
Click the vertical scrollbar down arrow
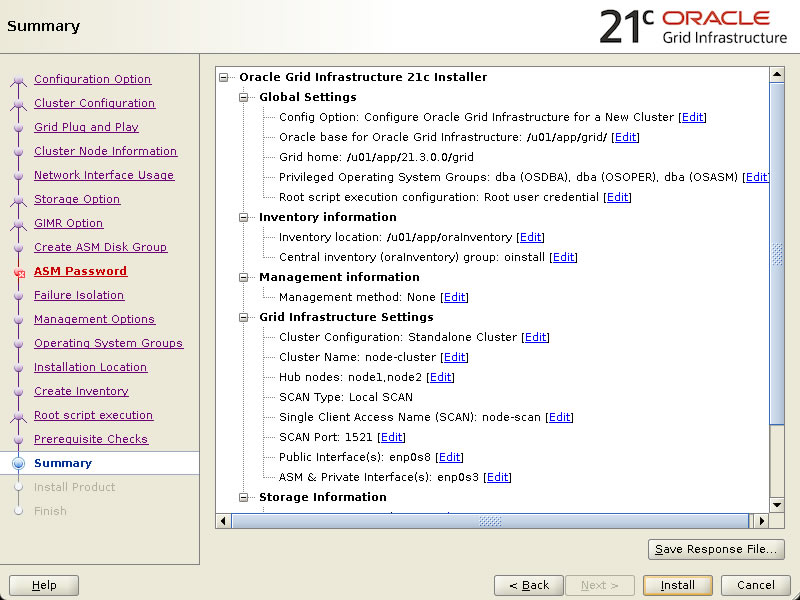(x=777, y=505)
